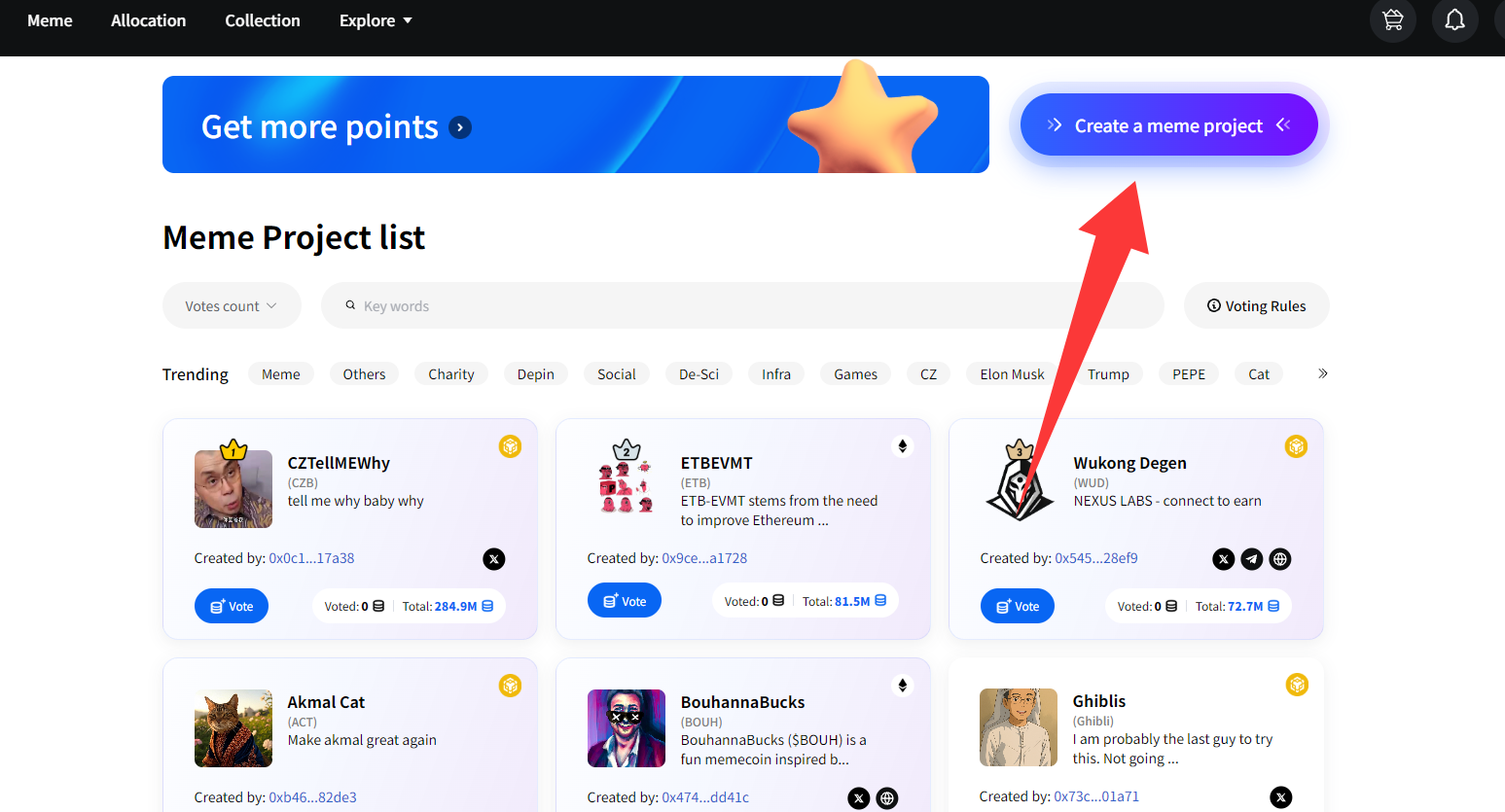
Task: Click the Get more points arrow icon
Action: (460, 127)
